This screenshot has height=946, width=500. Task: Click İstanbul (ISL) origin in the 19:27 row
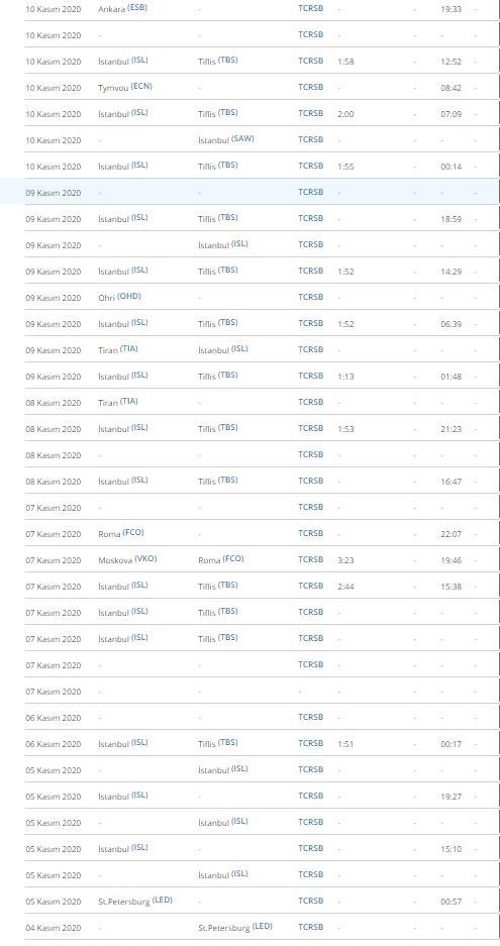pos(123,796)
